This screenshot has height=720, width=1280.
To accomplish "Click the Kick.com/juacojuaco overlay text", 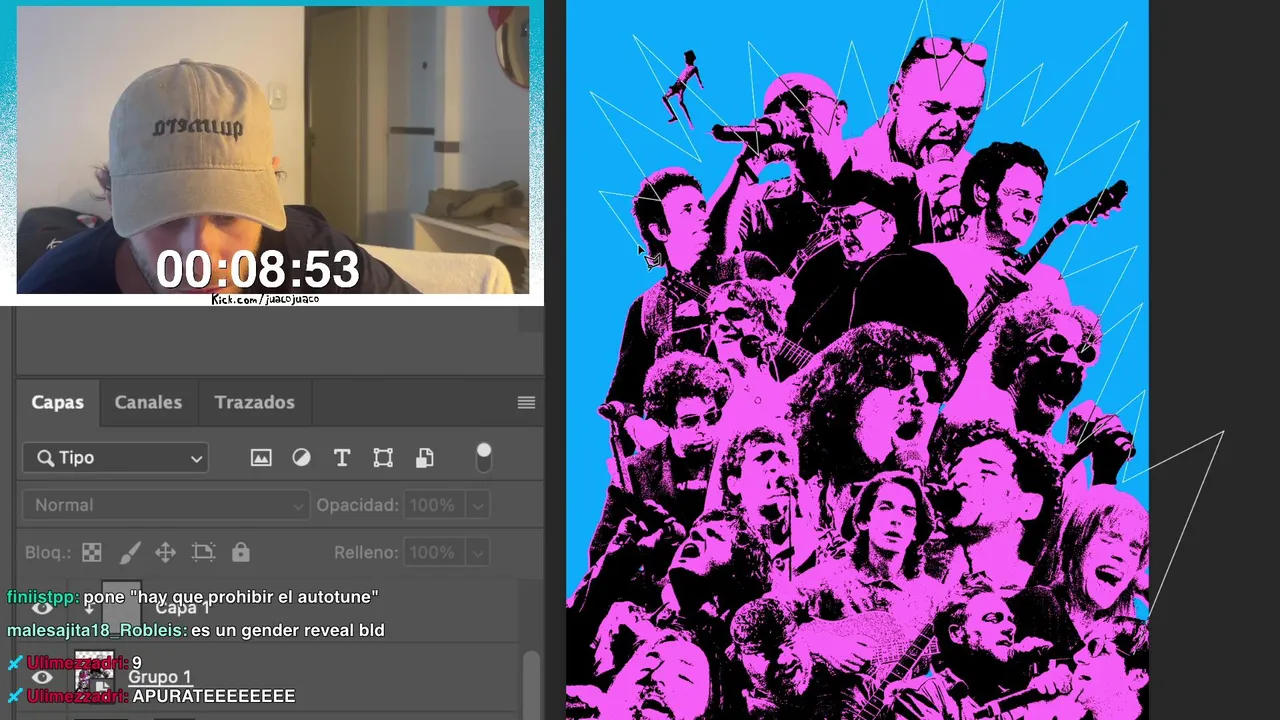I will [x=265, y=299].
